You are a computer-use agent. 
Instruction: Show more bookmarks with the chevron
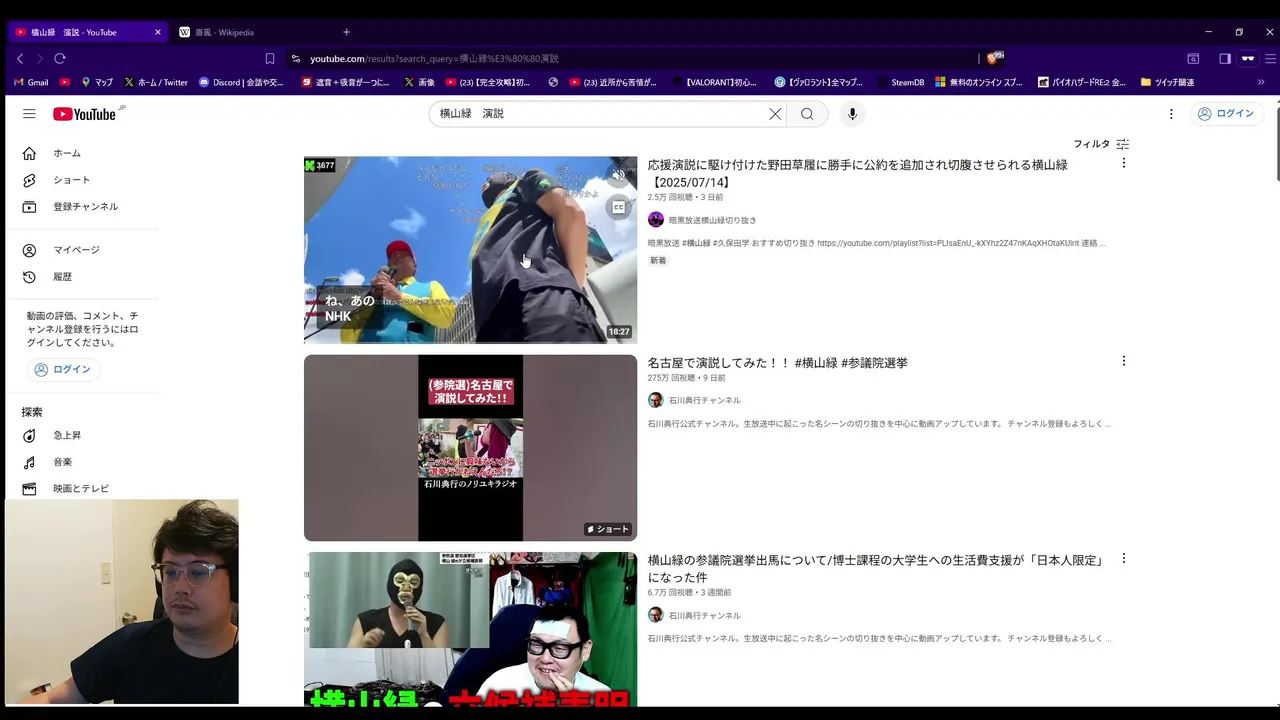tap(1261, 82)
